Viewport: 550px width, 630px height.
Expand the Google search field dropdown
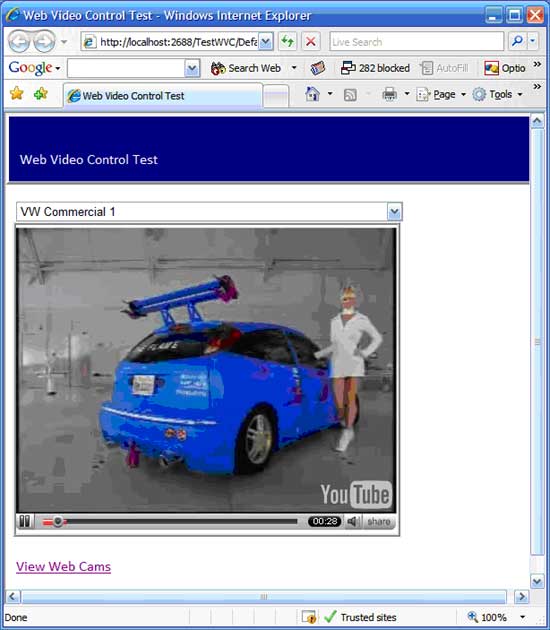point(192,68)
